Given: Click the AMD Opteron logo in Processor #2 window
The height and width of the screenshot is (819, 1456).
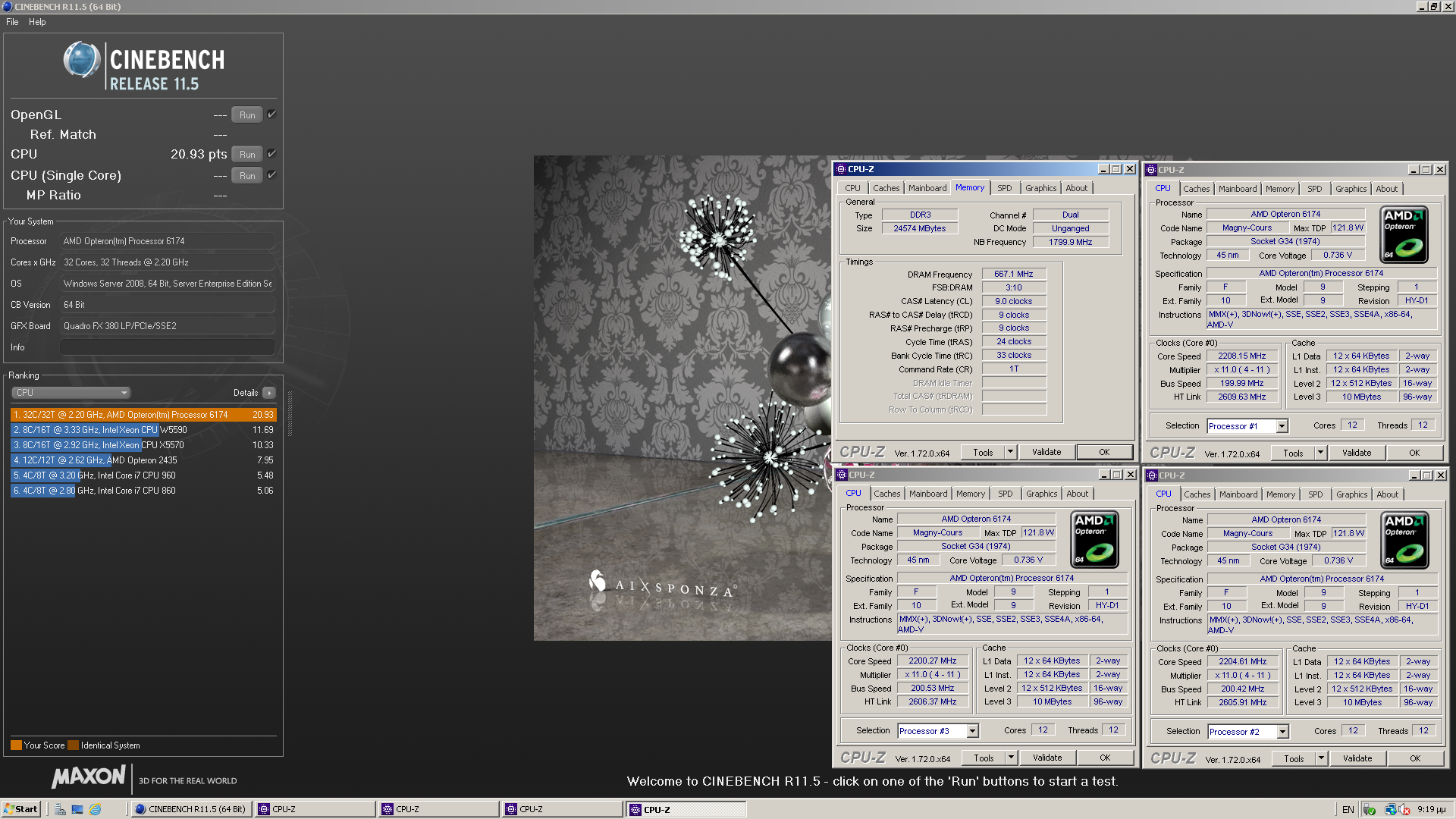Looking at the screenshot, I should point(1404,541).
